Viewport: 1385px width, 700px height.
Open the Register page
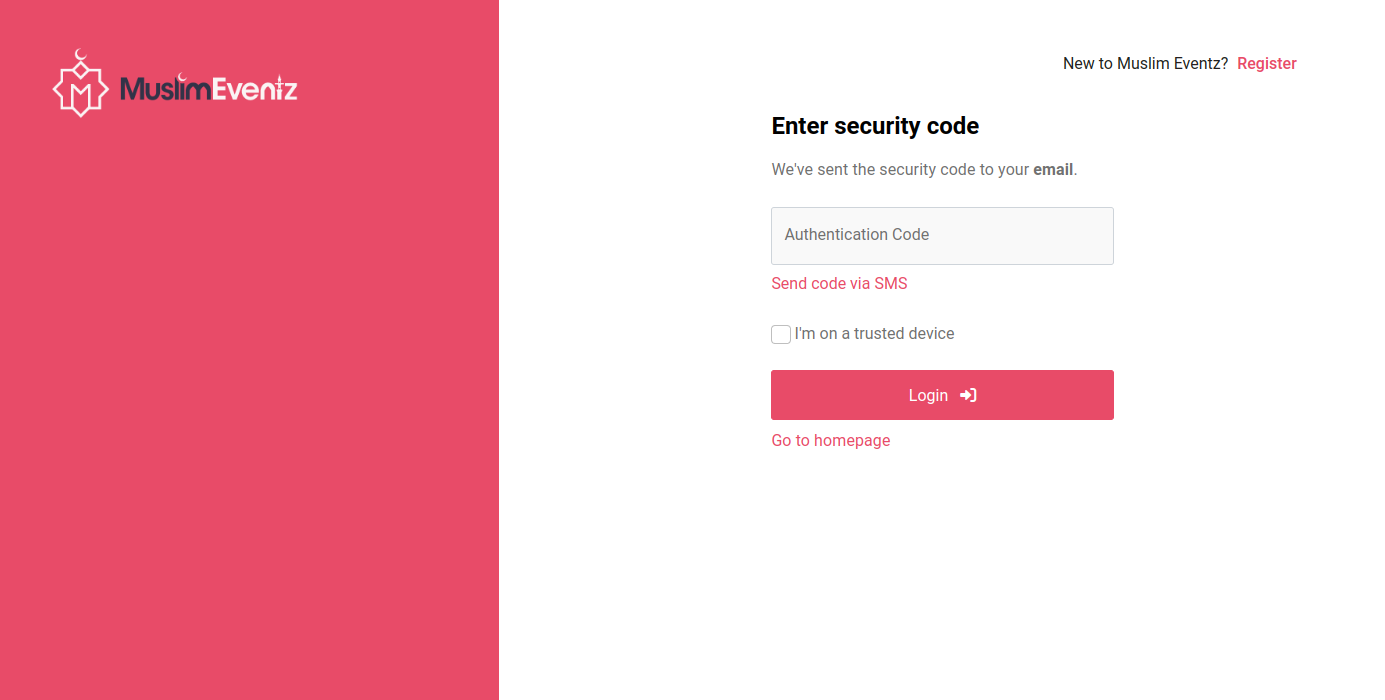click(x=1266, y=63)
